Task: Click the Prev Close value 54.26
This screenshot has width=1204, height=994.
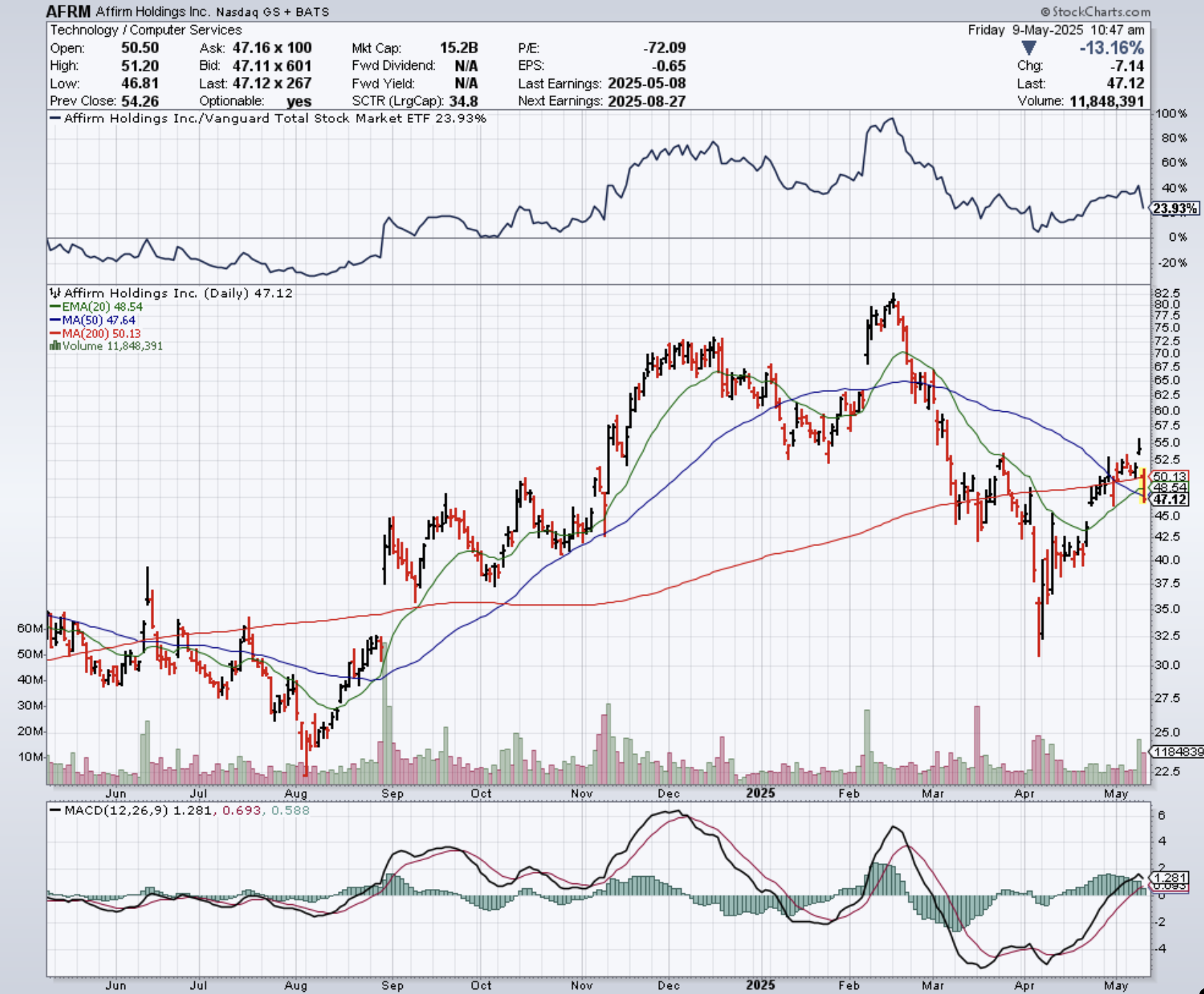Action: point(140,101)
